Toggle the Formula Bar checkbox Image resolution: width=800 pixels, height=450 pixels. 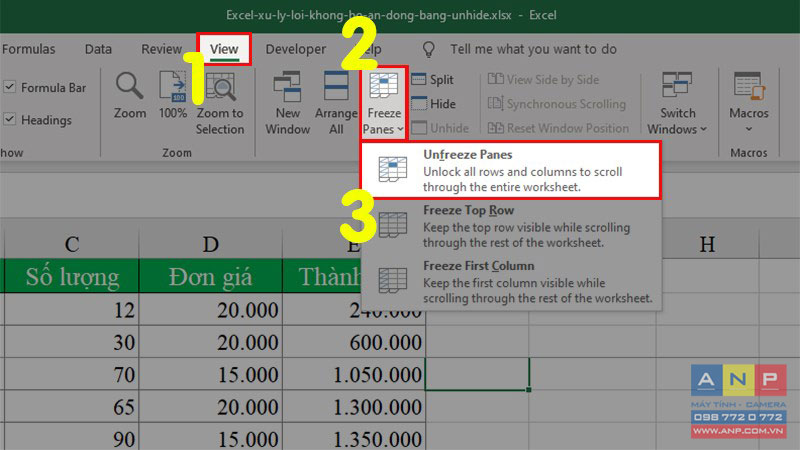pos(10,87)
